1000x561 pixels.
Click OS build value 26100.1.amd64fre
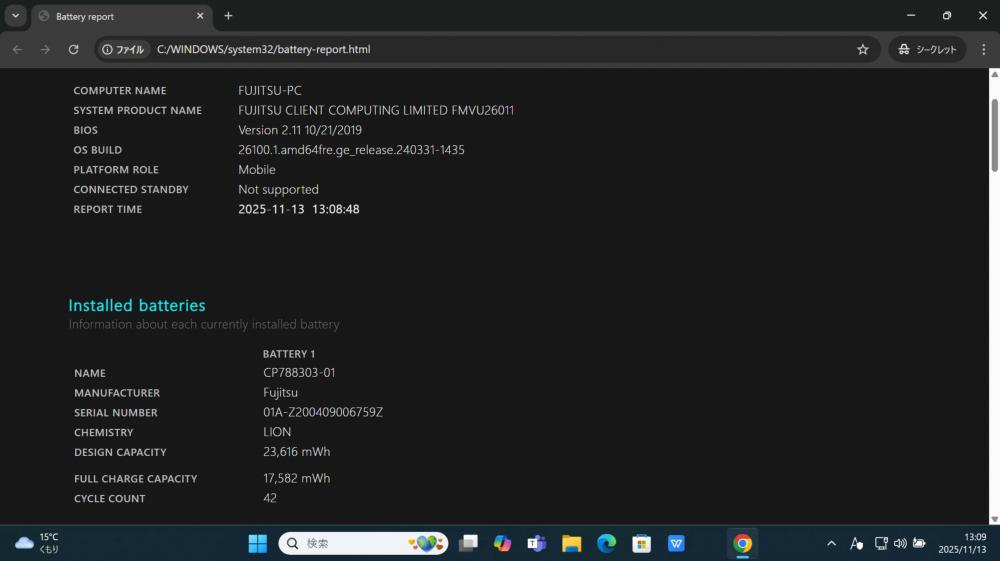(x=351, y=150)
